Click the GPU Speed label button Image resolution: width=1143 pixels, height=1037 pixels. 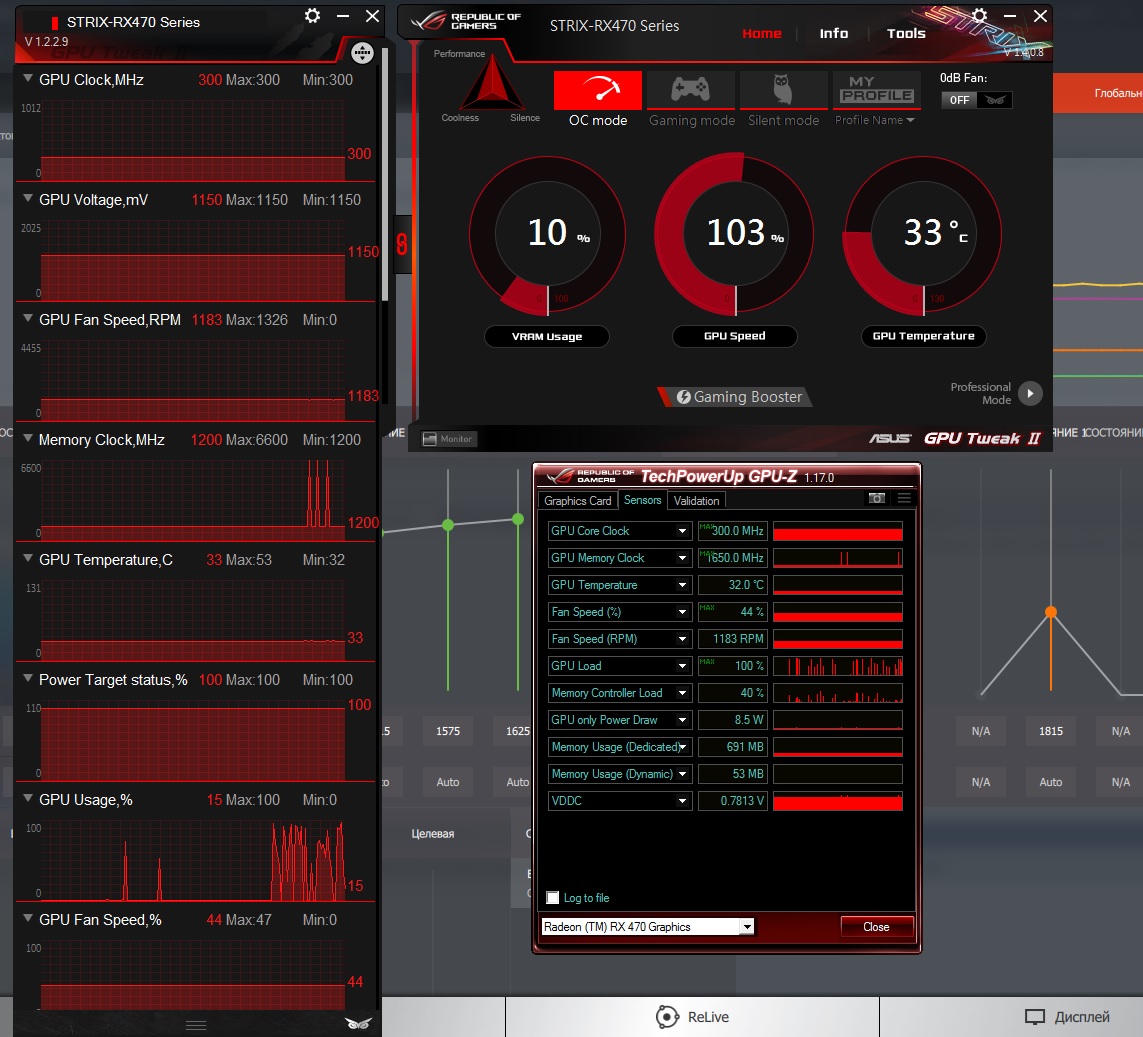click(x=734, y=336)
